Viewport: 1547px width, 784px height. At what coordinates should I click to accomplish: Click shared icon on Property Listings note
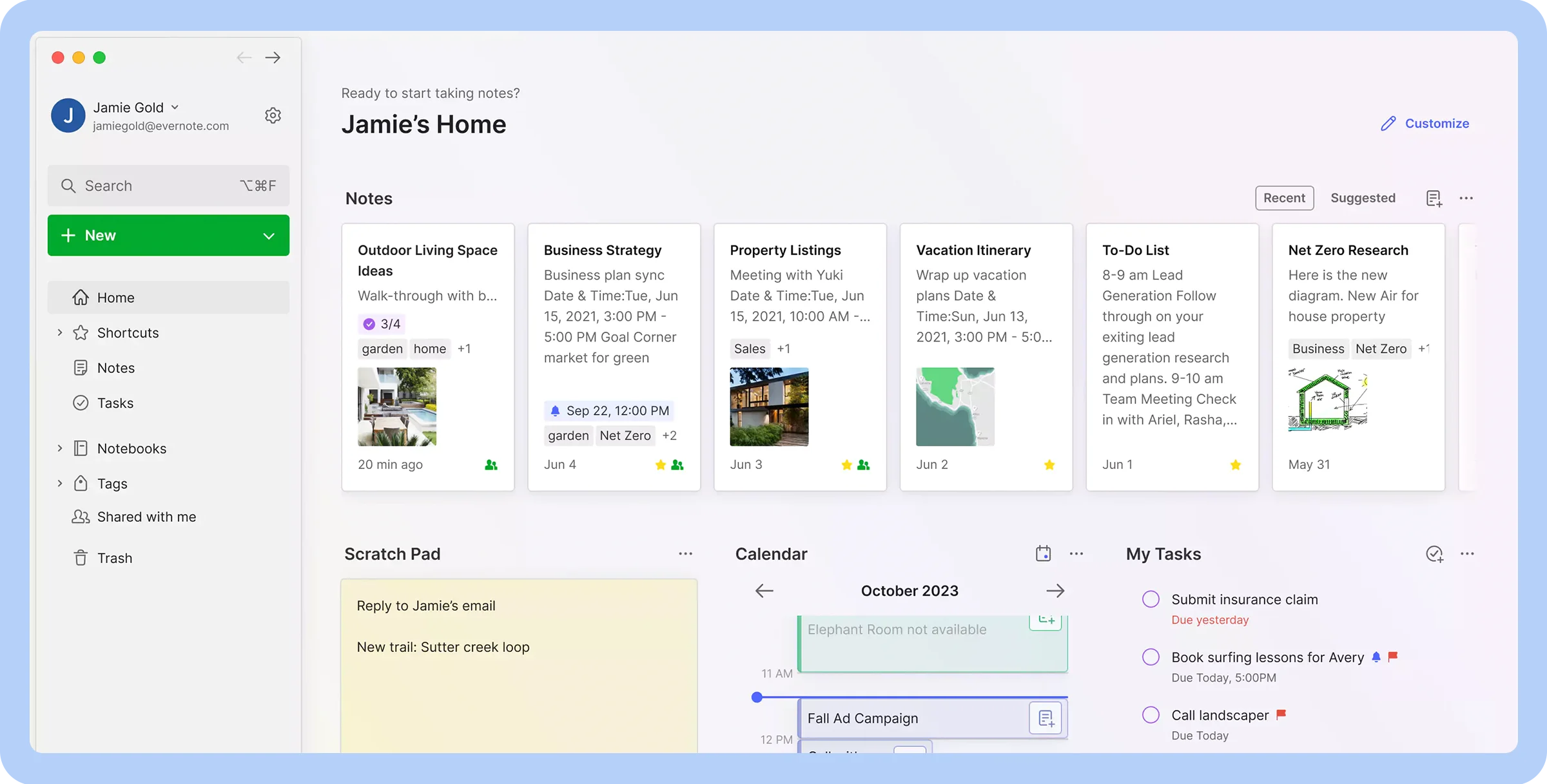point(864,464)
